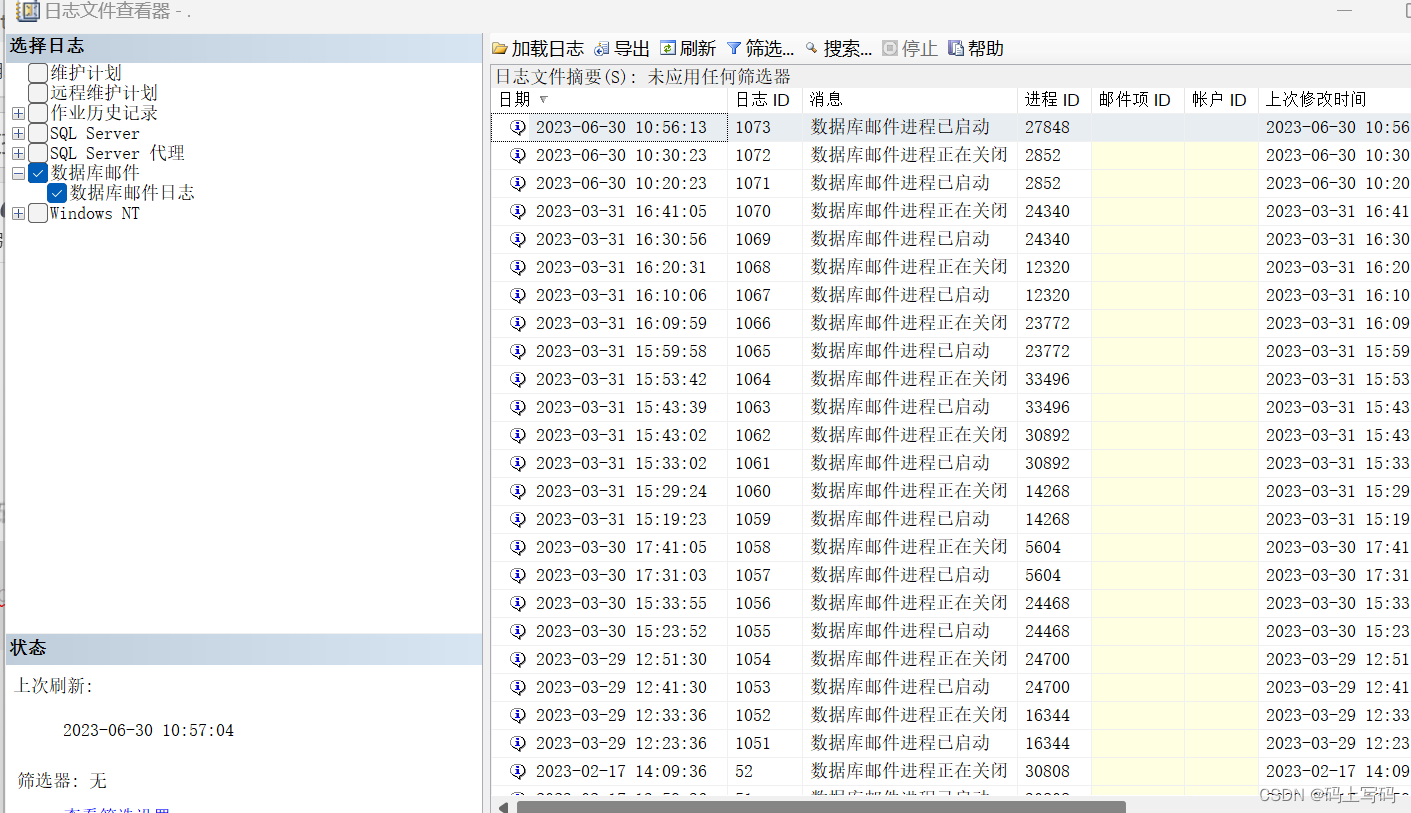Click info icon of log row 1070

pos(518,211)
